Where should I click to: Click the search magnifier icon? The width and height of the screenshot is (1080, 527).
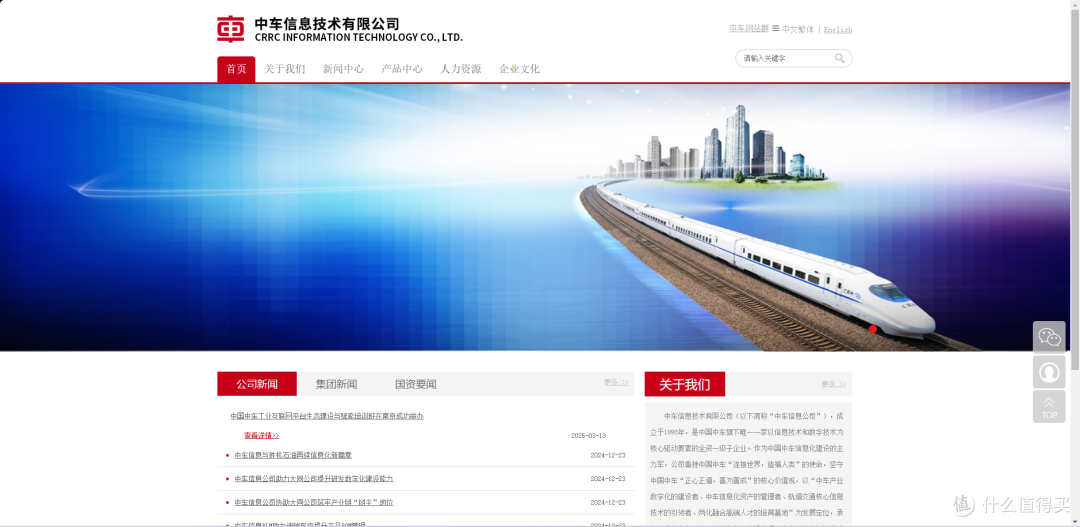[x=840, y=59]
